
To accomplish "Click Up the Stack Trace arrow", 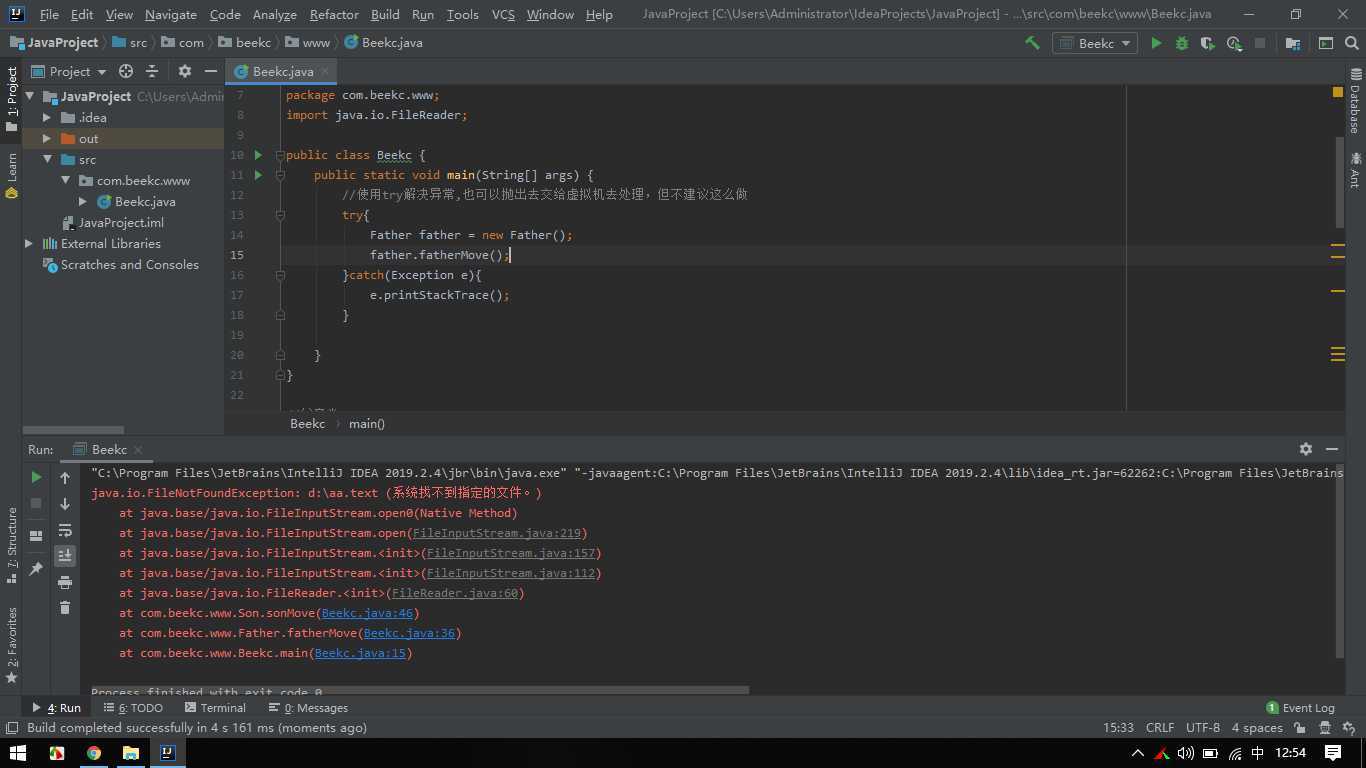I will pos(65,478).
